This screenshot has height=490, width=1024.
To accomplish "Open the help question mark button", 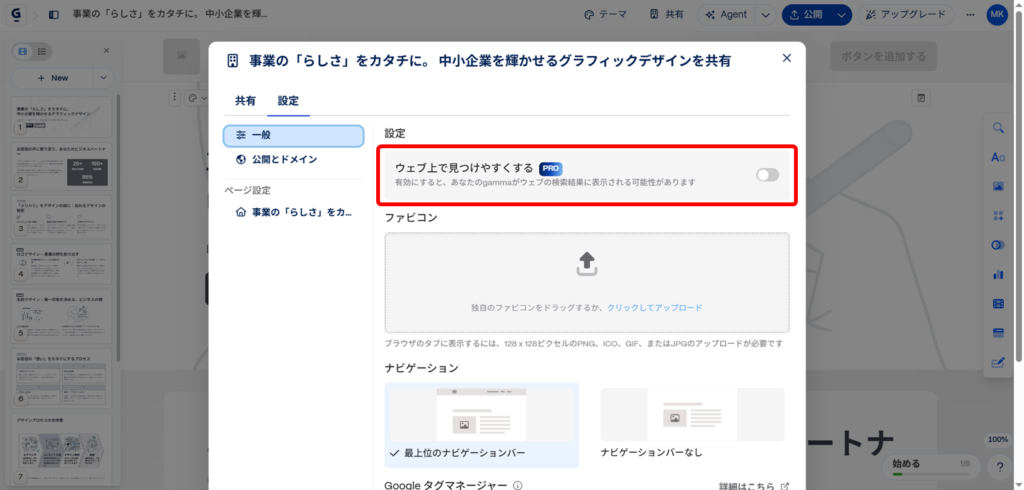I will click(998, 466).
